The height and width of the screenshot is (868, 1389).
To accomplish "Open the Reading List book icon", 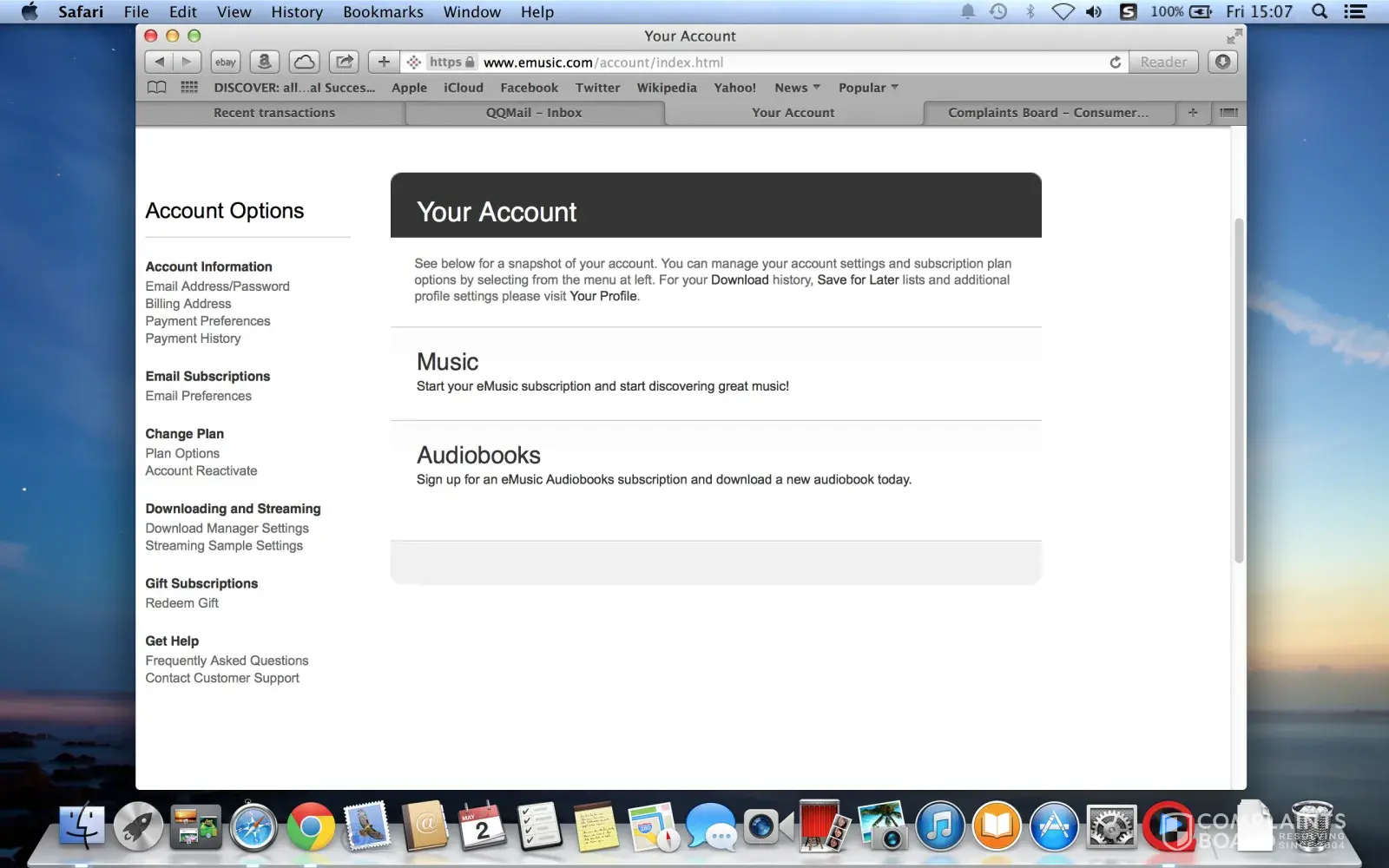I will click(x=156, y=88).
